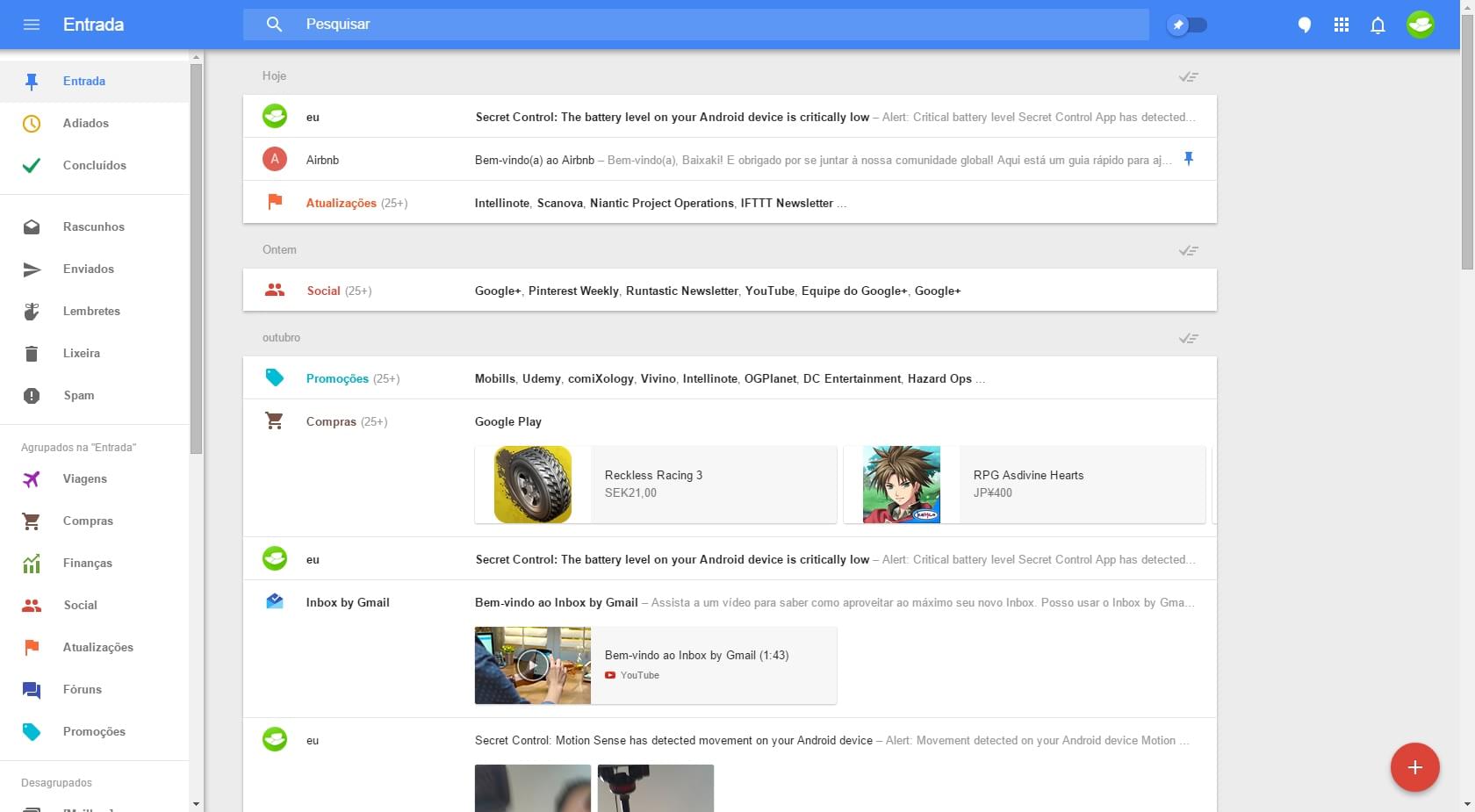Image resolution: width=1475 pixels, height=812 pixels.
Task: Click the Adiados clock icon
Action: click(32, 124)
